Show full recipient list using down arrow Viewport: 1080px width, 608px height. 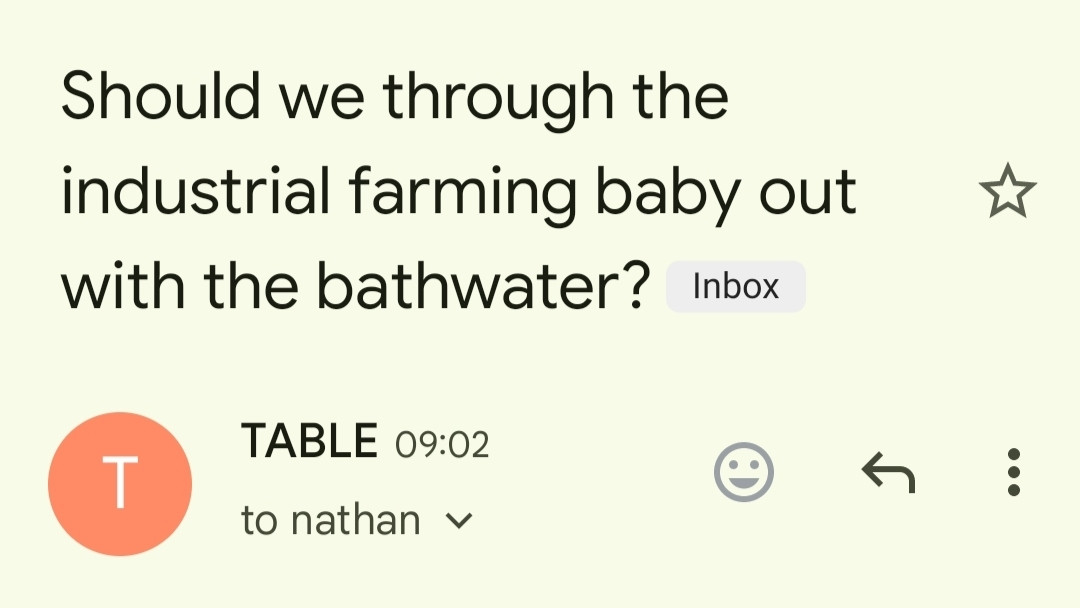(459, 521)
